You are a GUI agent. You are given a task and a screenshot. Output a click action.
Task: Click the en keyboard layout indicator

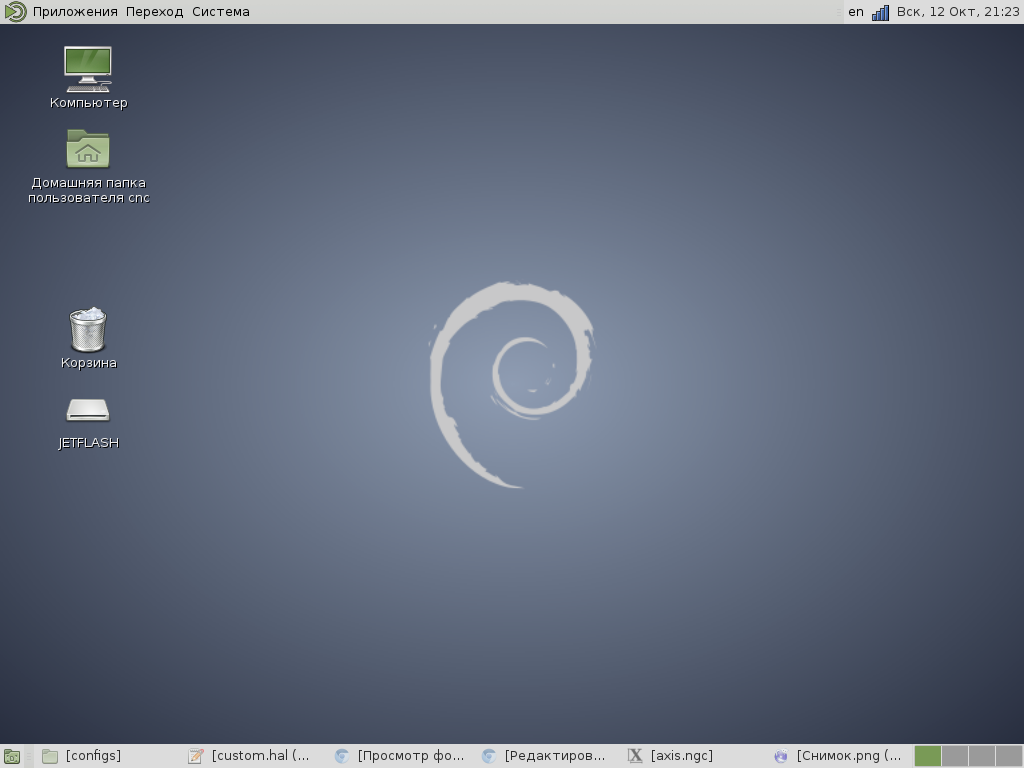point(856,12)
